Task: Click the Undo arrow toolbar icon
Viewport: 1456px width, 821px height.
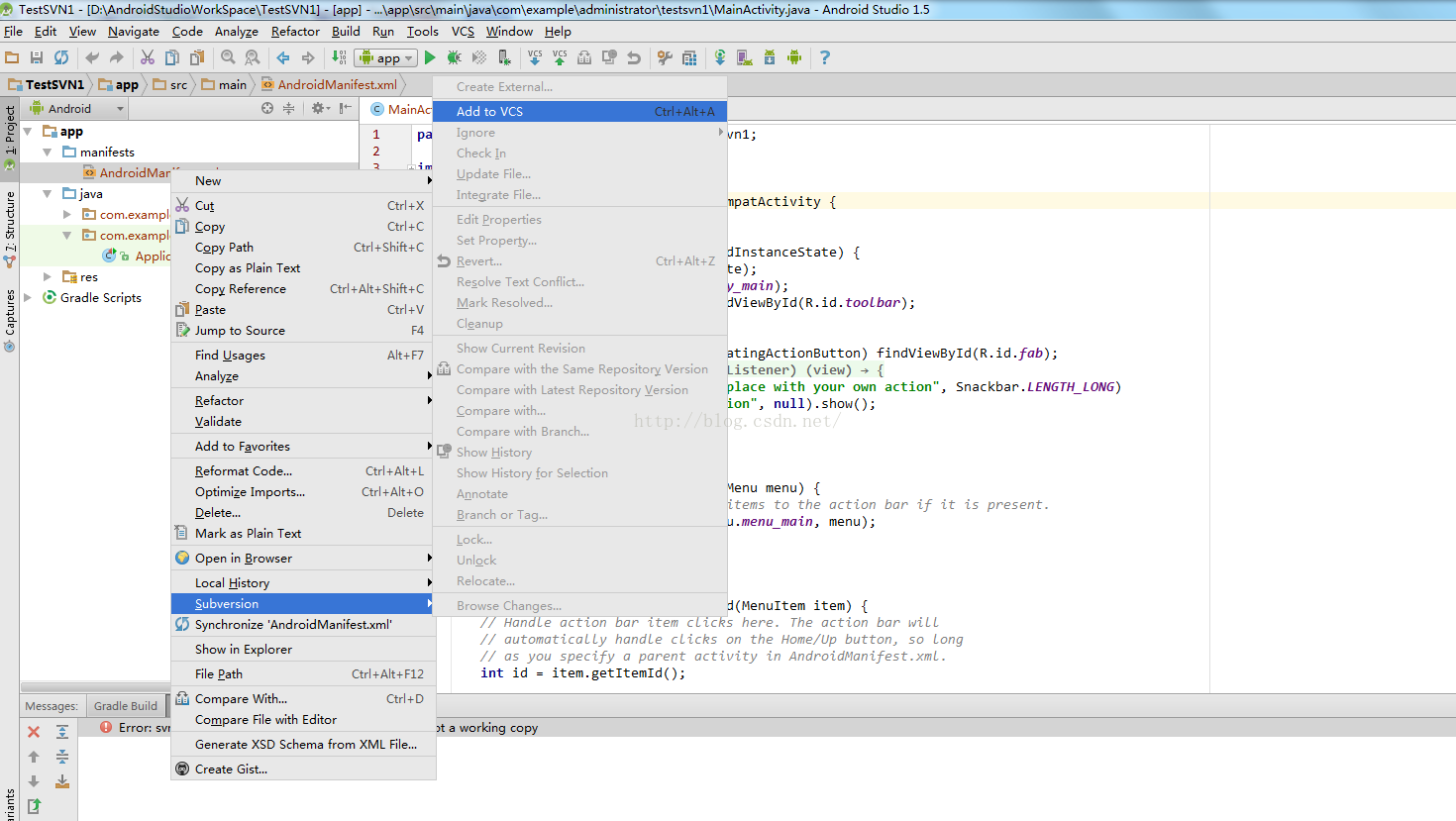Action: (92, 57)
